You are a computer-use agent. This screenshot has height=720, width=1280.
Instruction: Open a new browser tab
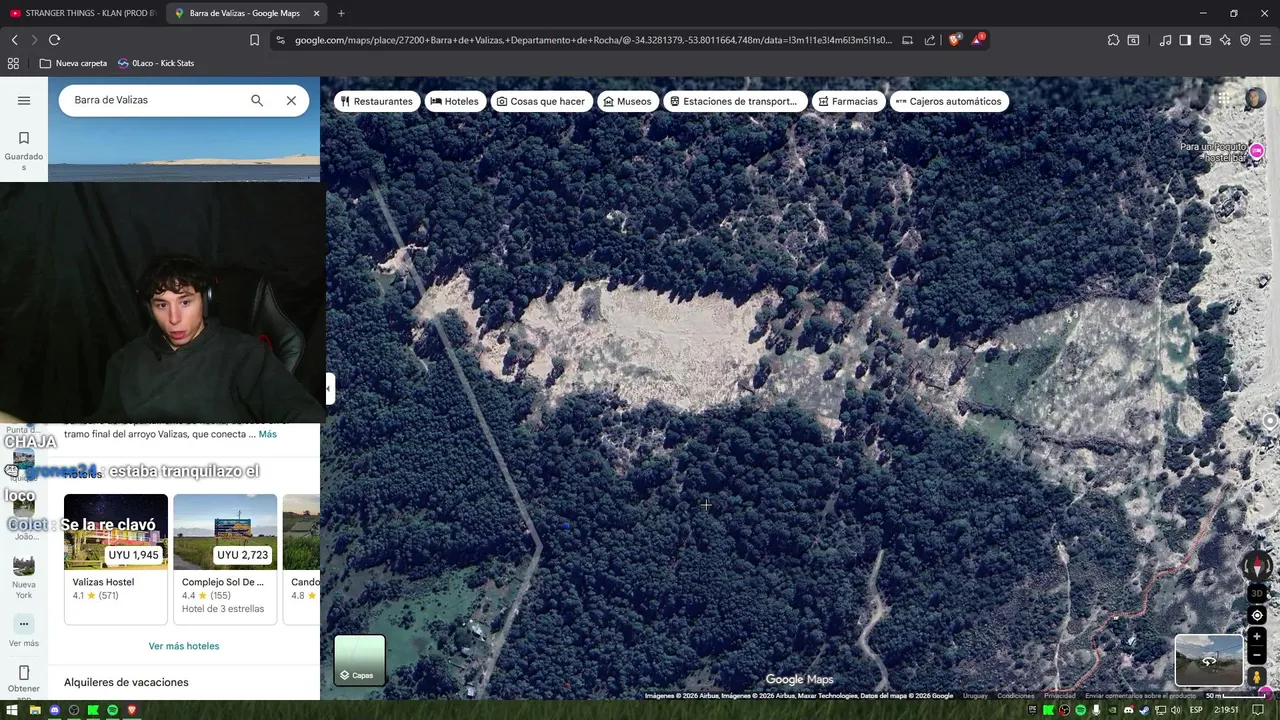(341, 13)
